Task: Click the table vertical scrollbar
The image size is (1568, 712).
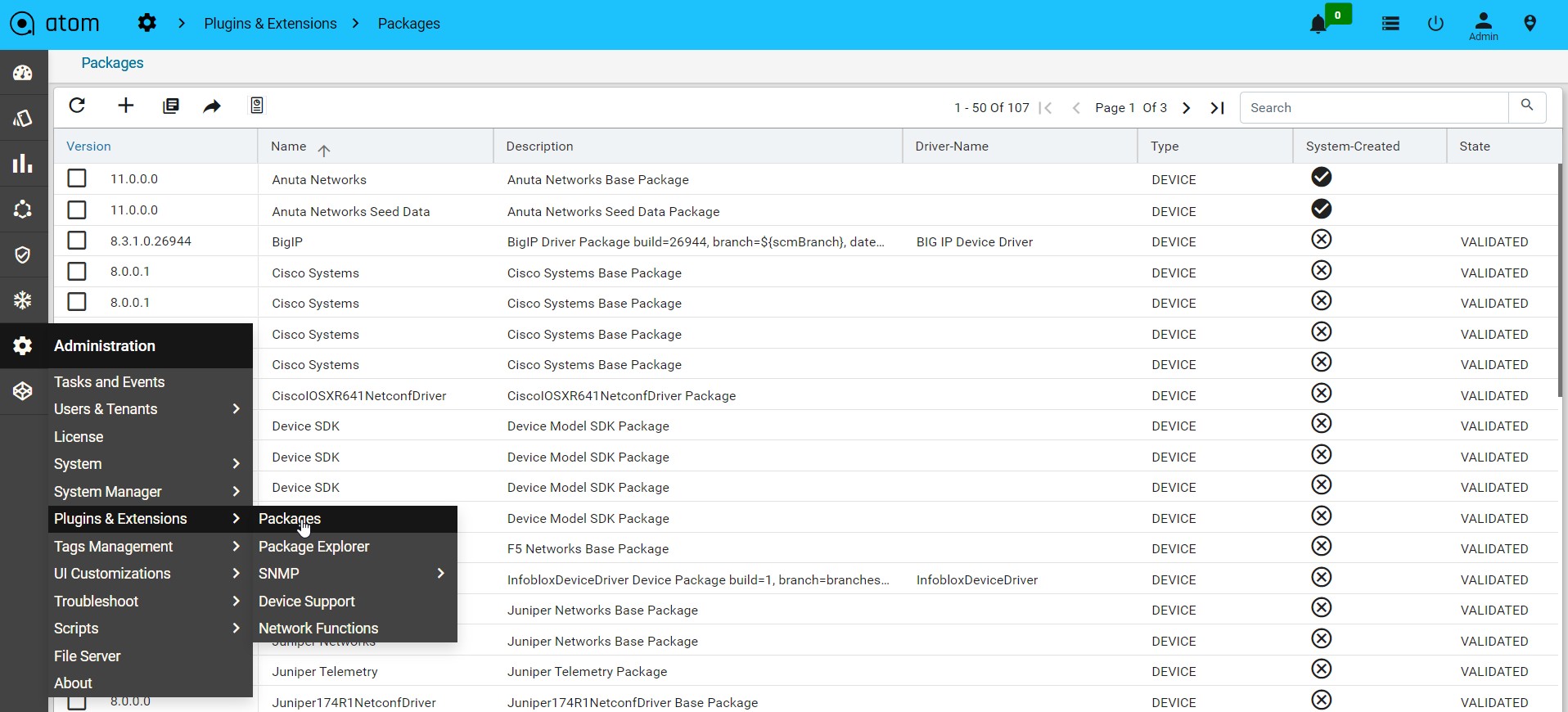Action: (x=1561, y=281)
